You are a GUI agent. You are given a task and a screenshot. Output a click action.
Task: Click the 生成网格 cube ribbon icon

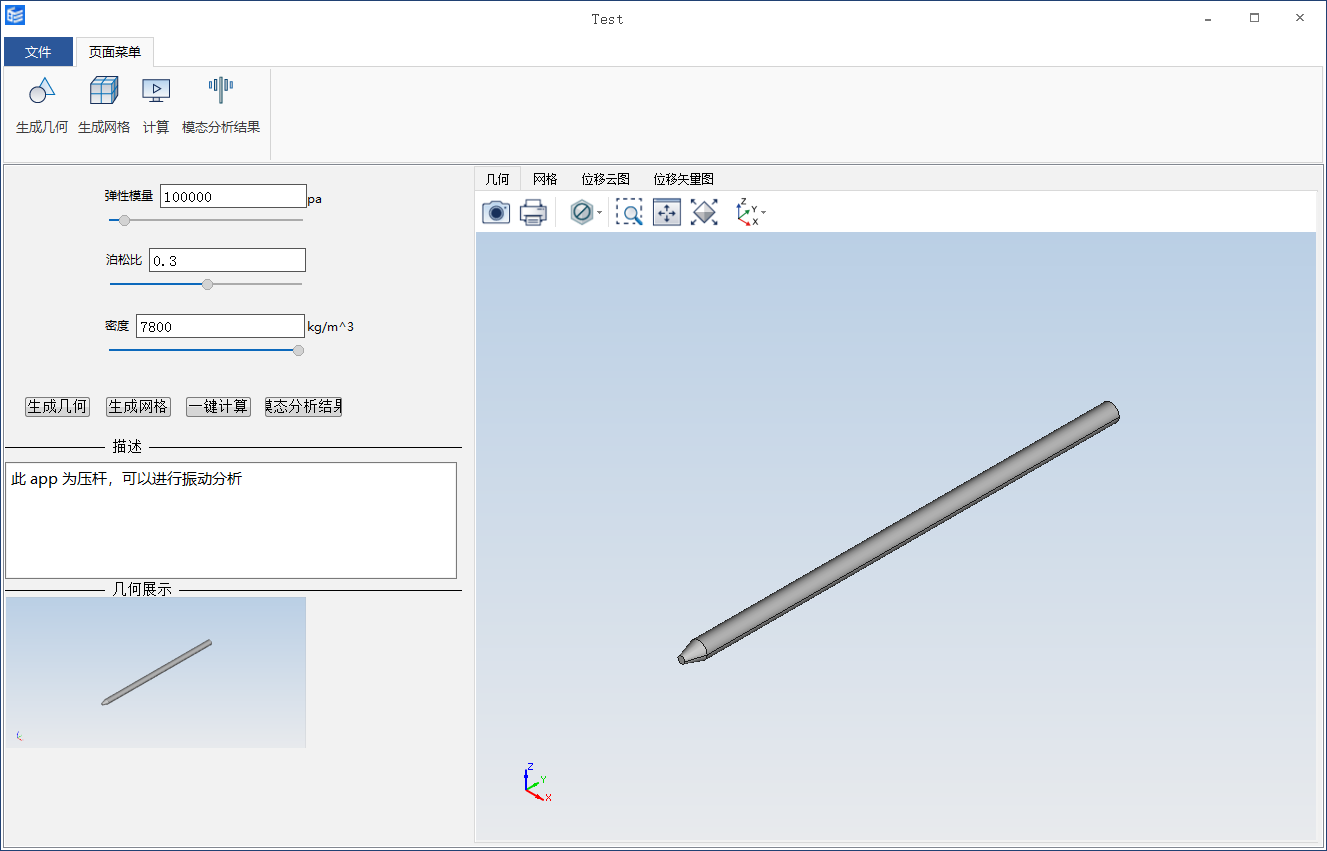click(104, 91)
